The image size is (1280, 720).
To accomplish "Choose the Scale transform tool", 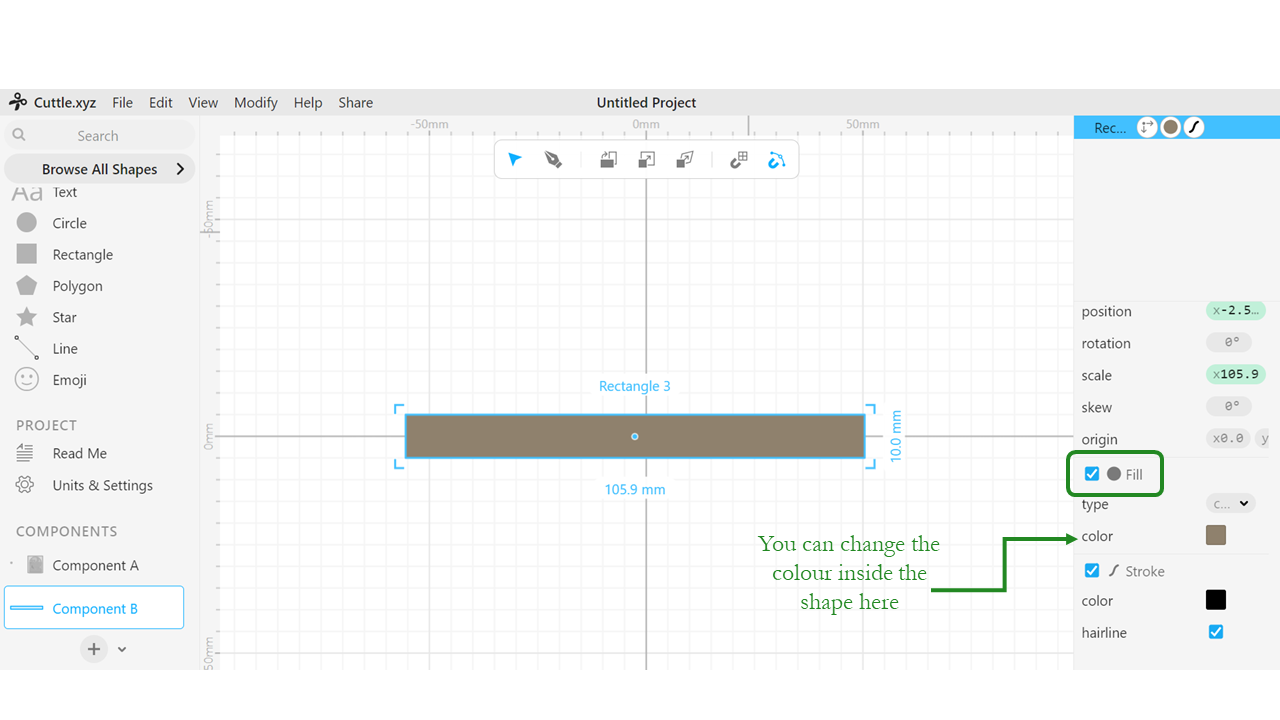I will tap(647, 160).
